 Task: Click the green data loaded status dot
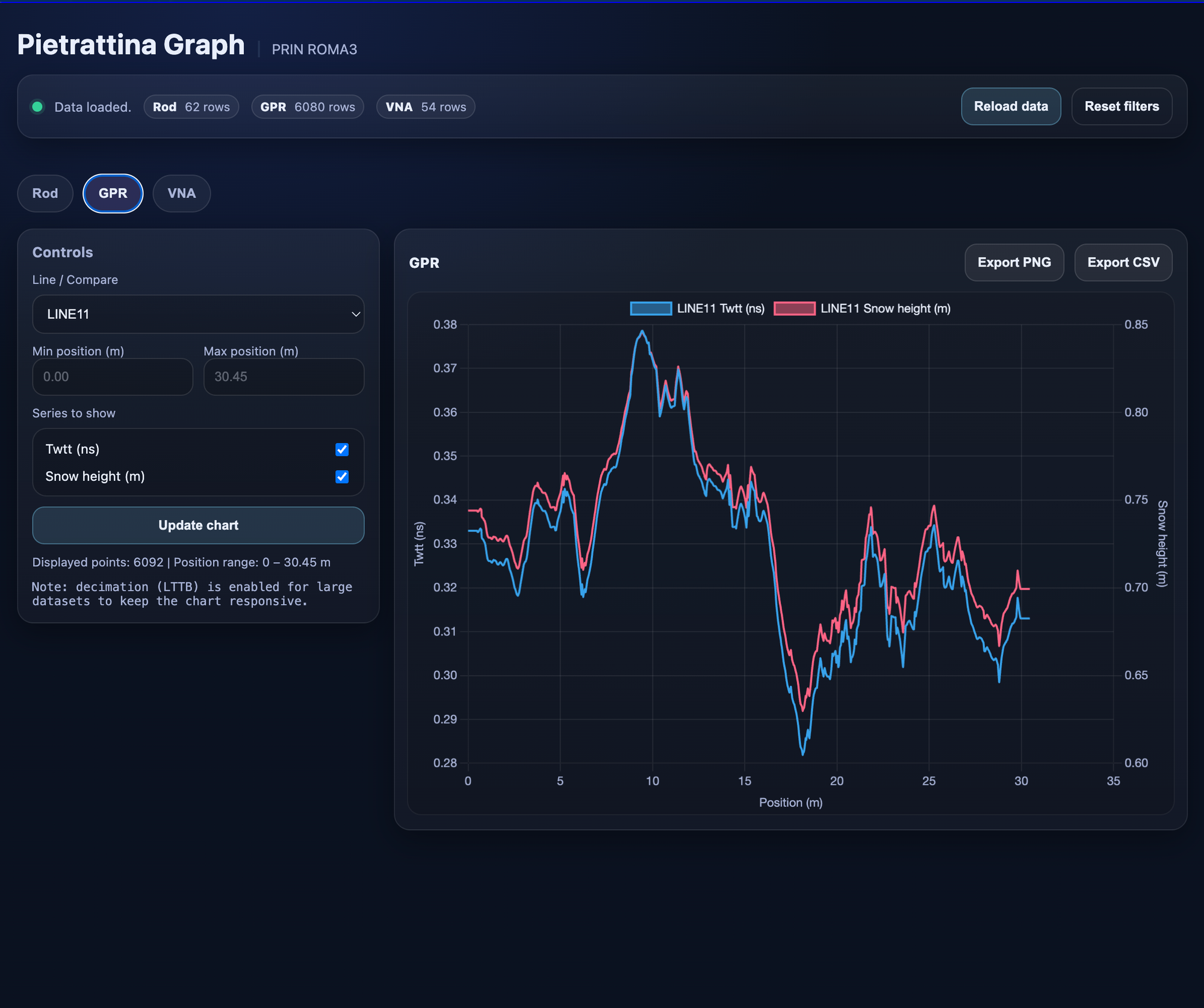37,107
